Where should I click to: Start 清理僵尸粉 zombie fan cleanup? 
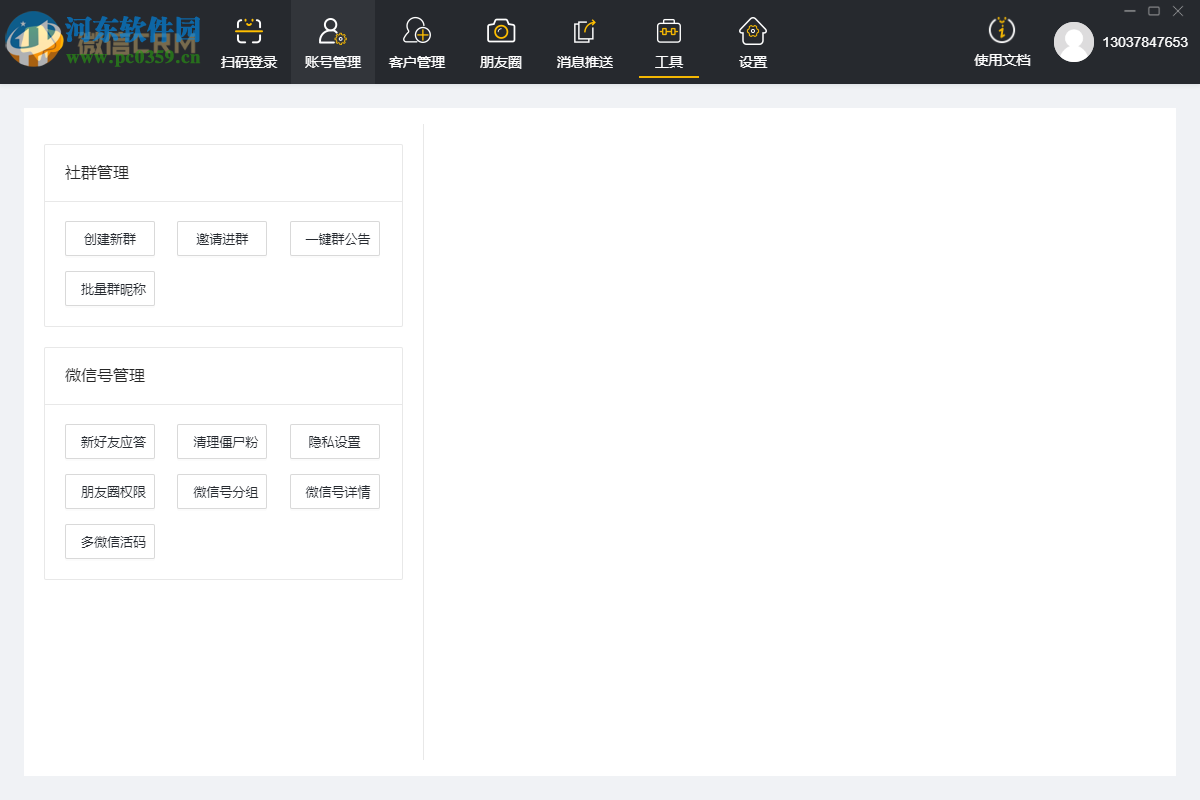222,441
